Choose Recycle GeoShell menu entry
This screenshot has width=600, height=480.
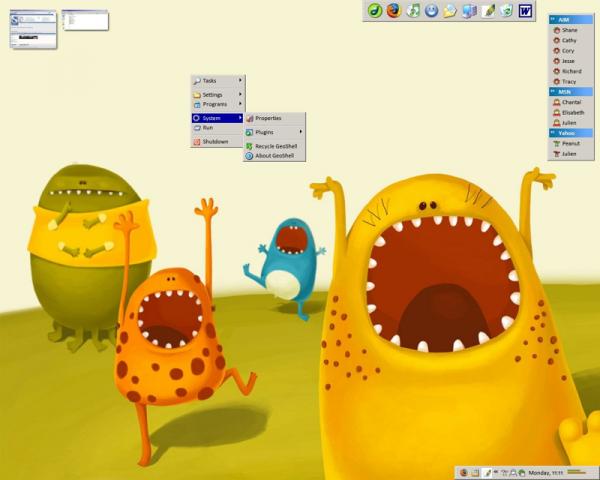pos(274,146)
